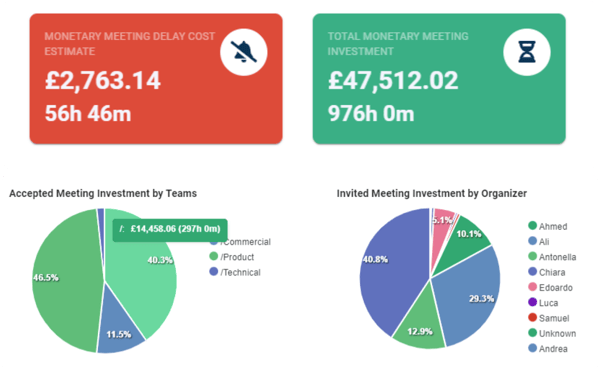Click the /Commercial legend label
This screenshot has height=375, width=600.
pos(247,242)
